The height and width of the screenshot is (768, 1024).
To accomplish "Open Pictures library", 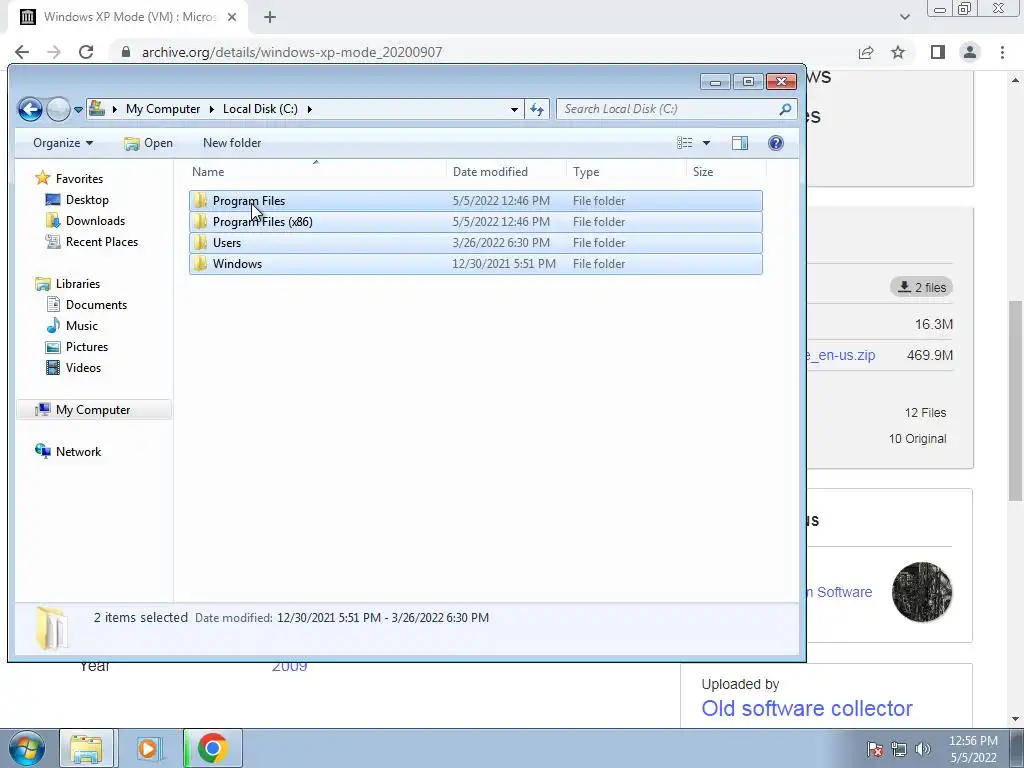I will pyautogui.click(x=86, y=346).
